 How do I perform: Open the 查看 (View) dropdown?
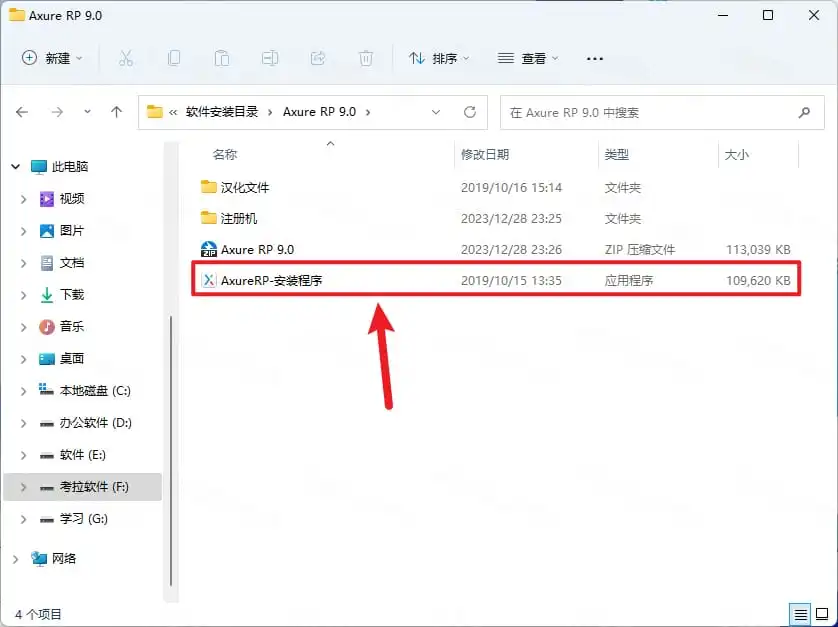click(528, 58)
